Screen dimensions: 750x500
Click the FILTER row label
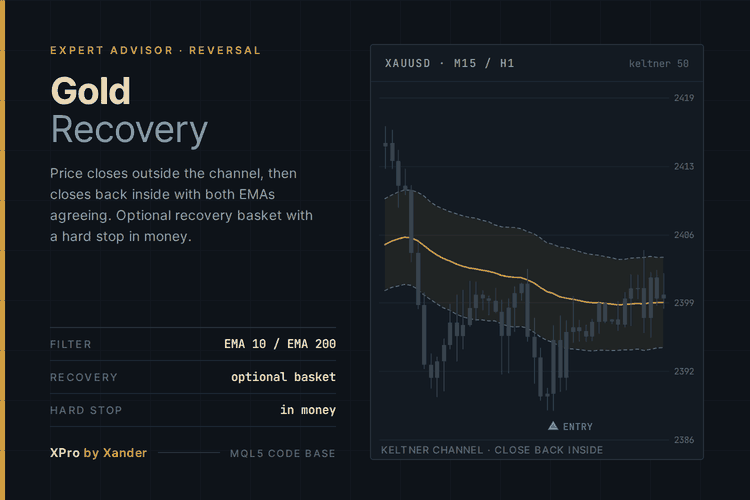(x=71, y=344)
